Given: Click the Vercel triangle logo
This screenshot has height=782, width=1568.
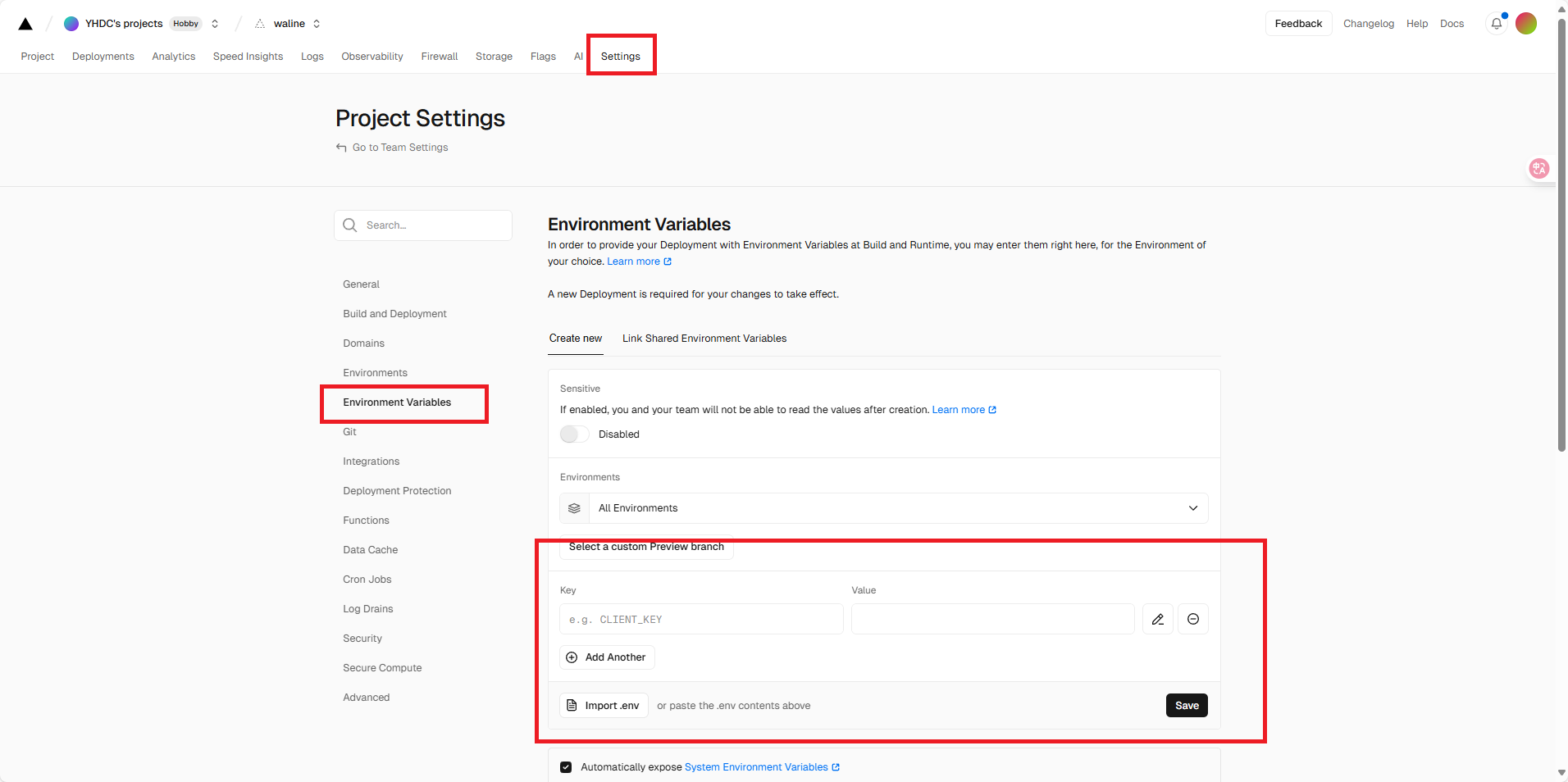Looking at the screenshot, I should [25, 24].
